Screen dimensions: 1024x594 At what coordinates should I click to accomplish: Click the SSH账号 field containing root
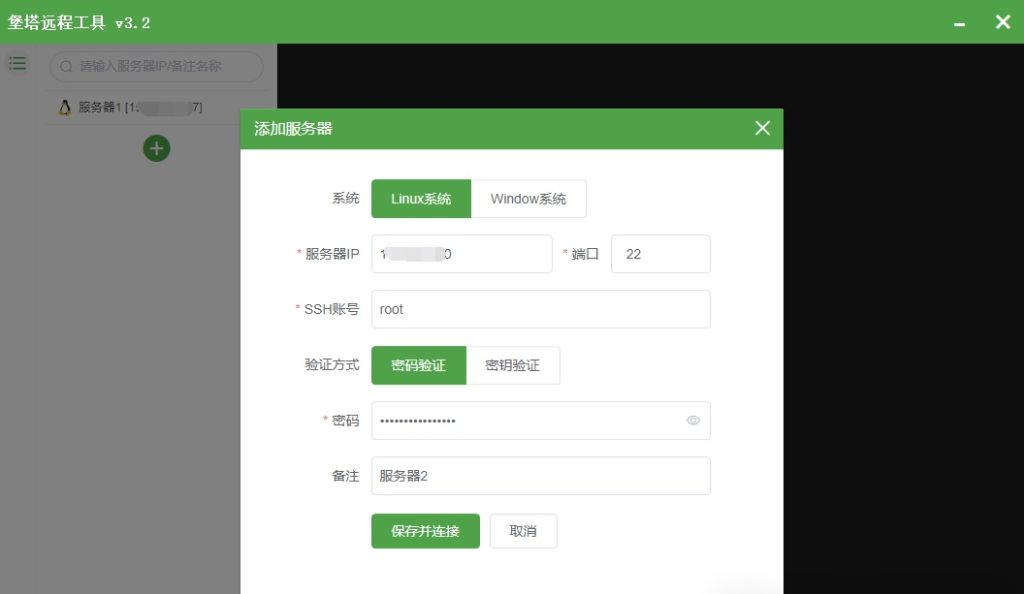pos(540,309)
